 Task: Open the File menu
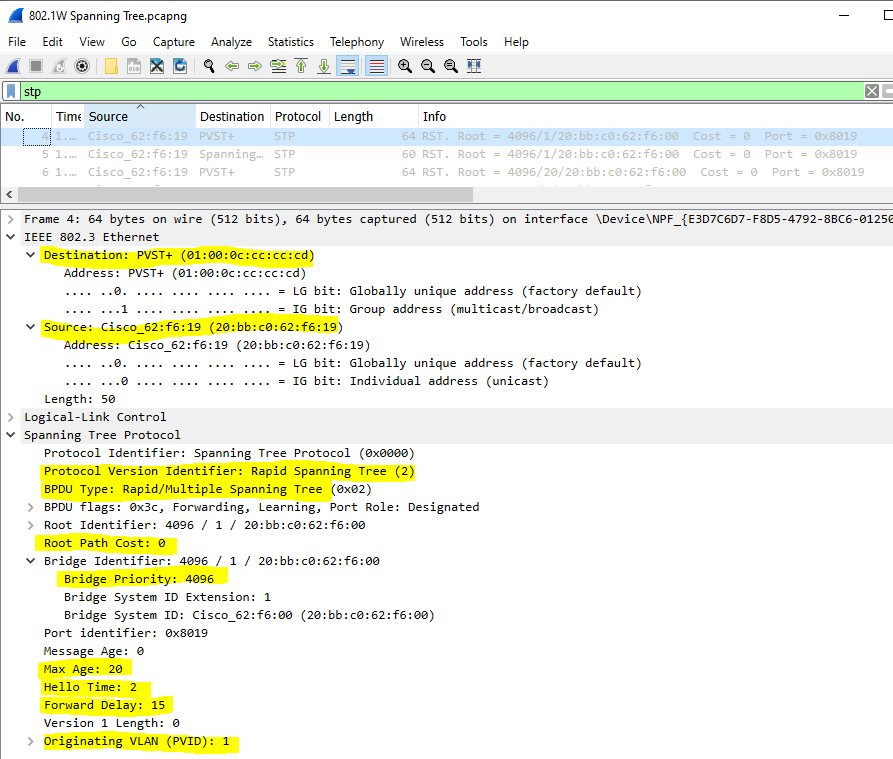(17, 42)
